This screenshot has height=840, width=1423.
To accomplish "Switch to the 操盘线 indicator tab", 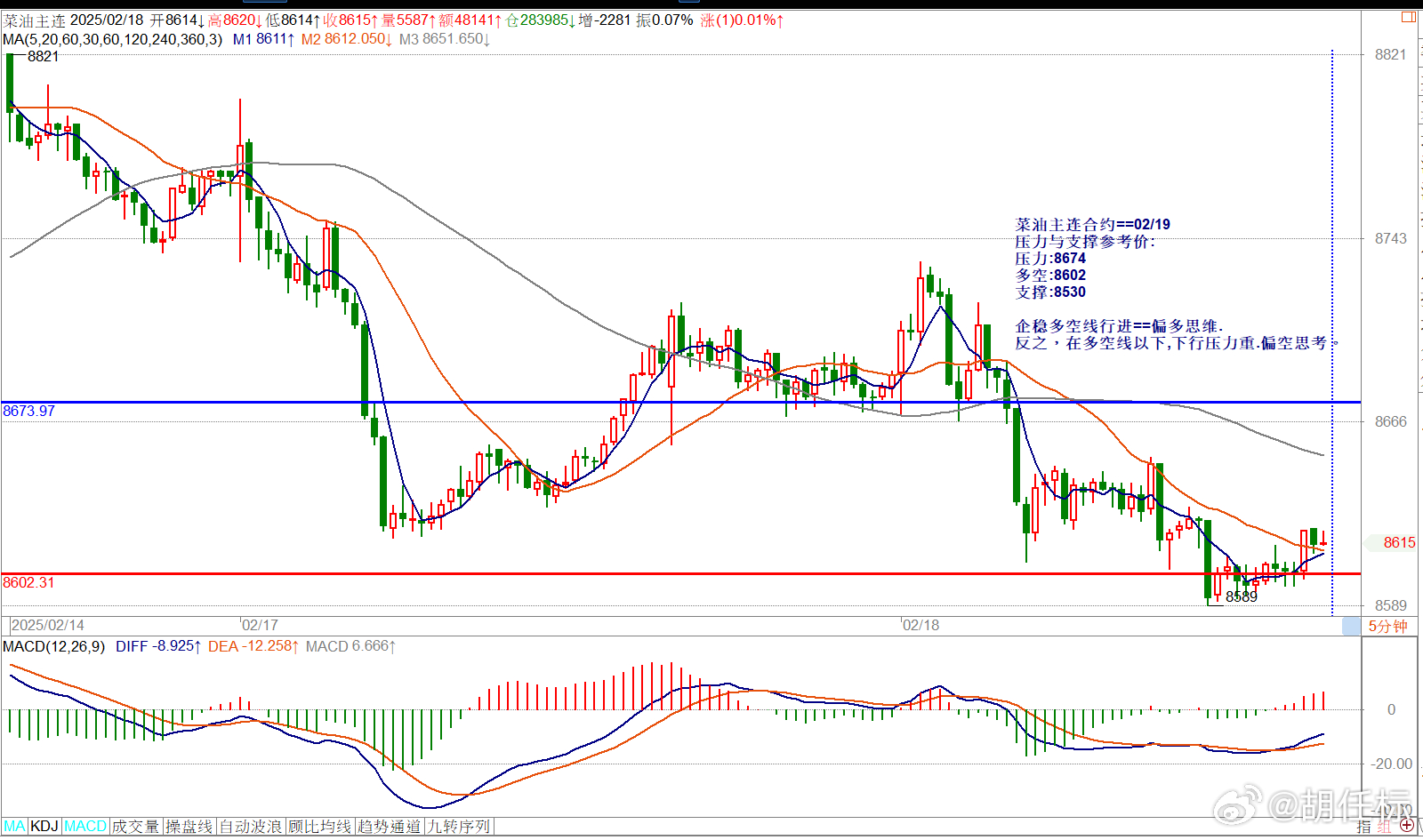I will (x=189, y=827).
